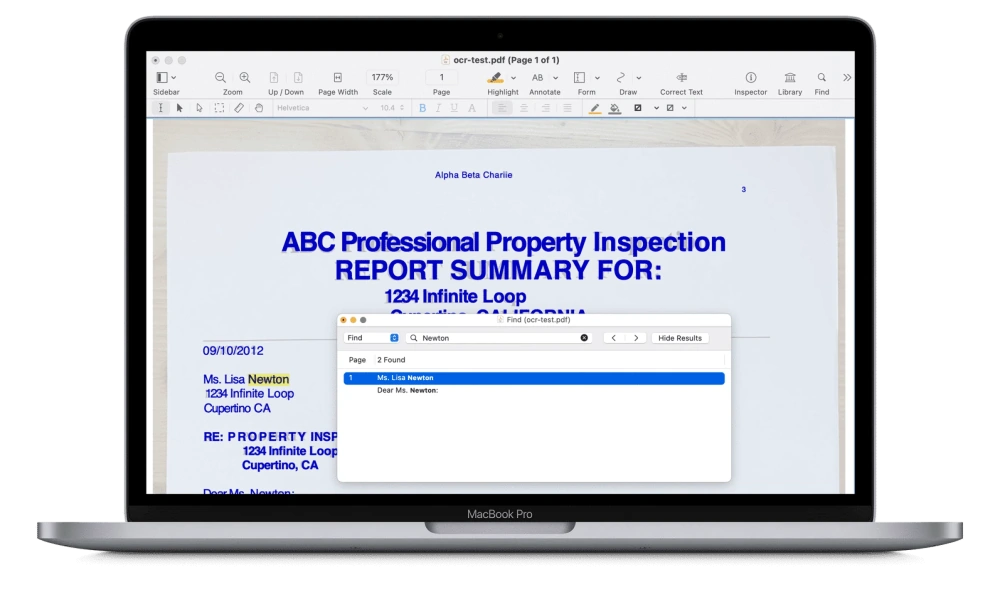Click Cupertino CA address line
This screenshot has width=1000, height=592.
coord(237,408)
